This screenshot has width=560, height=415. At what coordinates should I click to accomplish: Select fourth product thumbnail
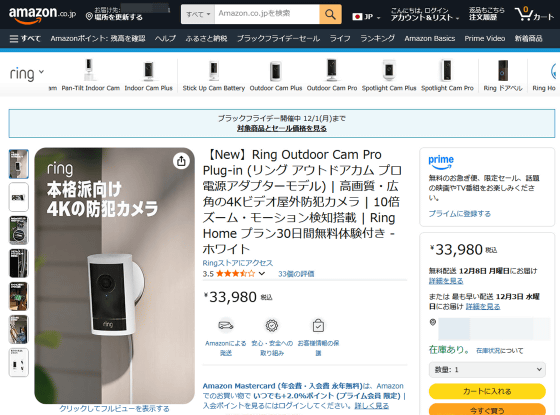click(x=19, y=264)
